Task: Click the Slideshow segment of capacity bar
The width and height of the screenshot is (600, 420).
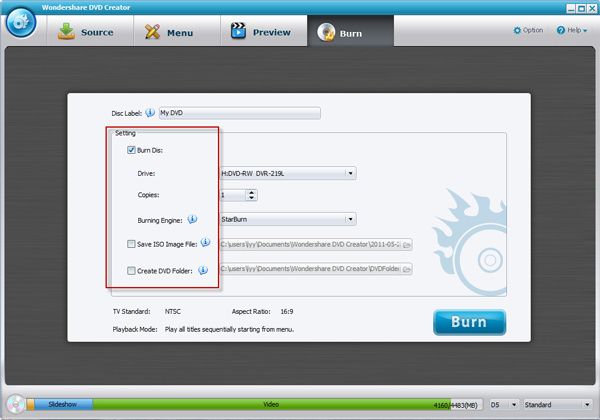Action: (x=63, y=404)
